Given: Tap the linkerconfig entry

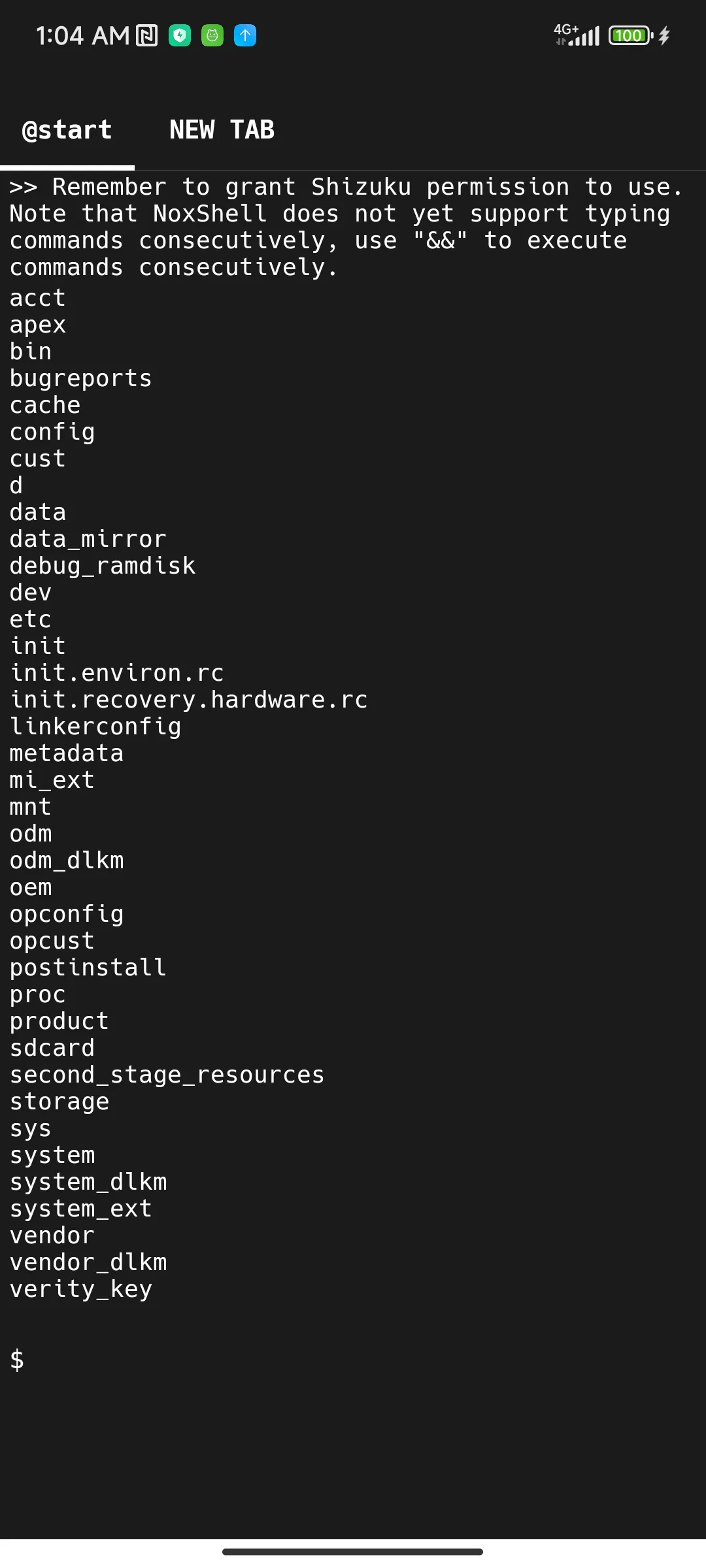Looking at the screenshot, I should [x=95, y=727].
